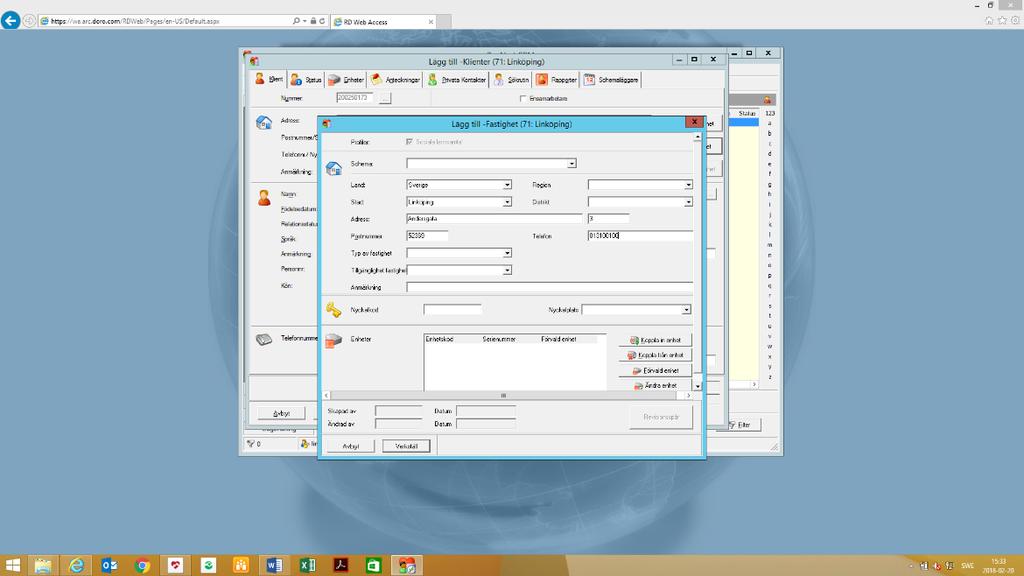Click Avbryt in the Fastighet dialog
This screenshot has height=576, width=1024.
(351, 446)
